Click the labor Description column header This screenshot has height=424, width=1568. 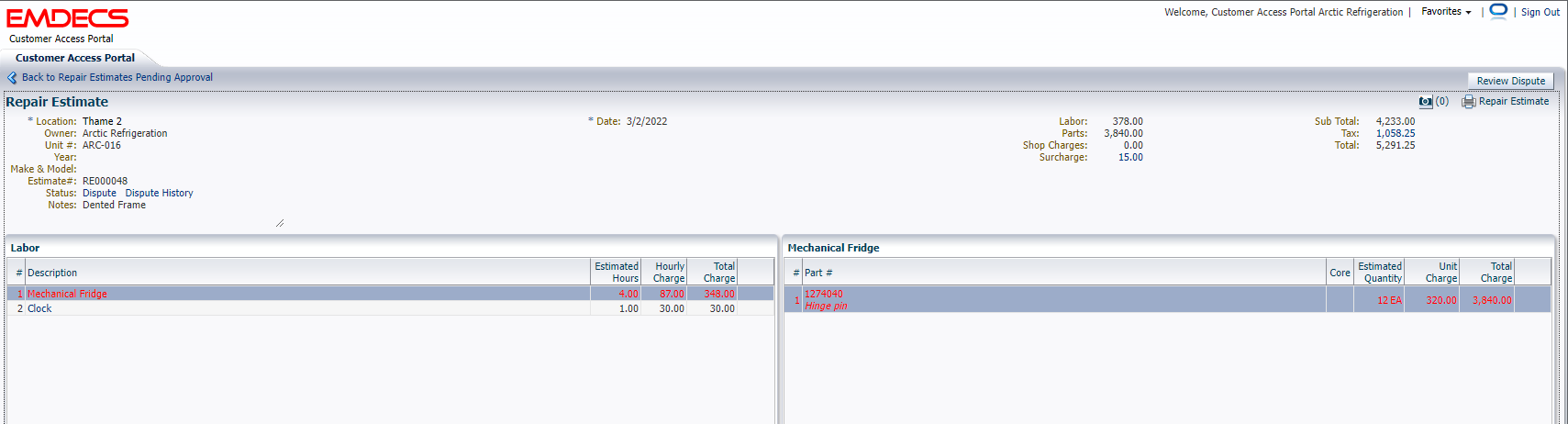[x=52, y=273]
